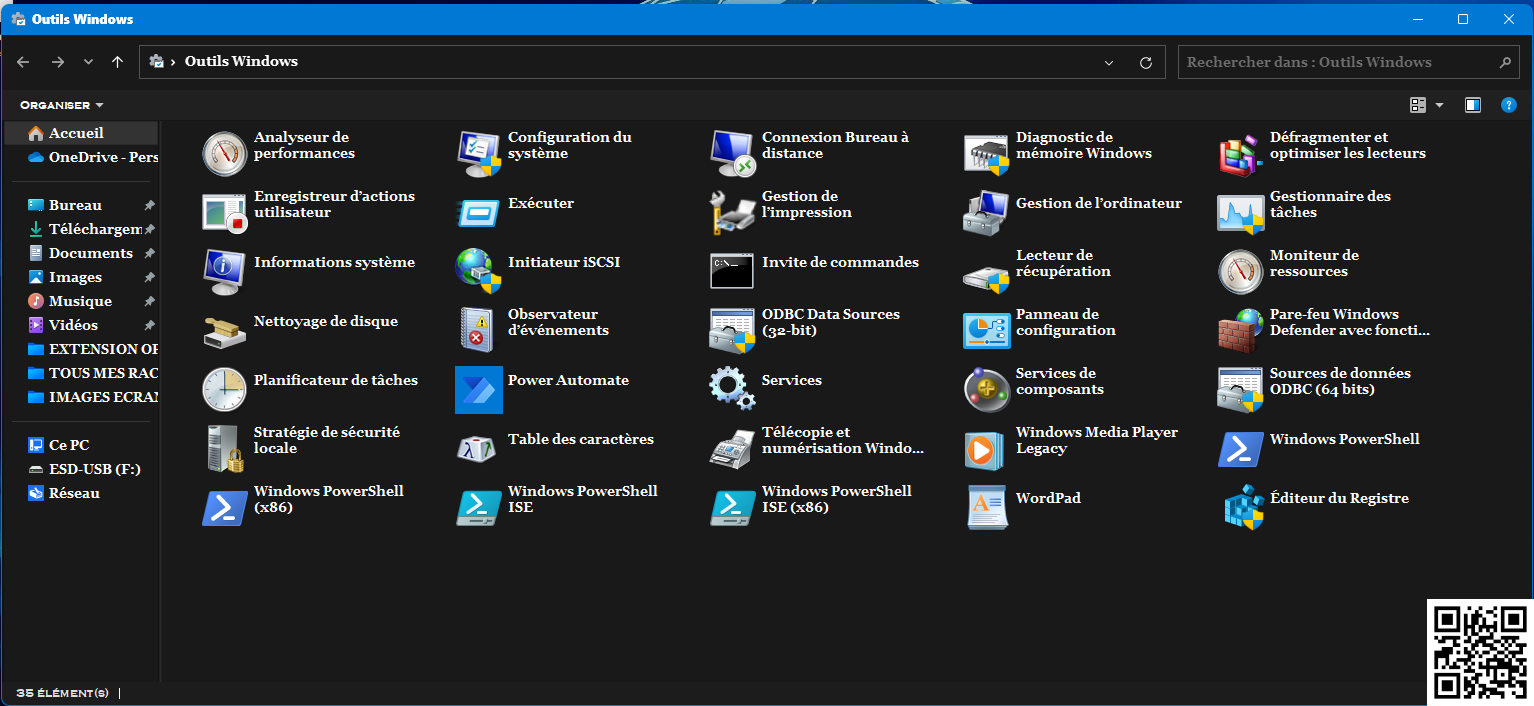
Task: Open Moniteur de ressources icon
Action: point(1240,271)
